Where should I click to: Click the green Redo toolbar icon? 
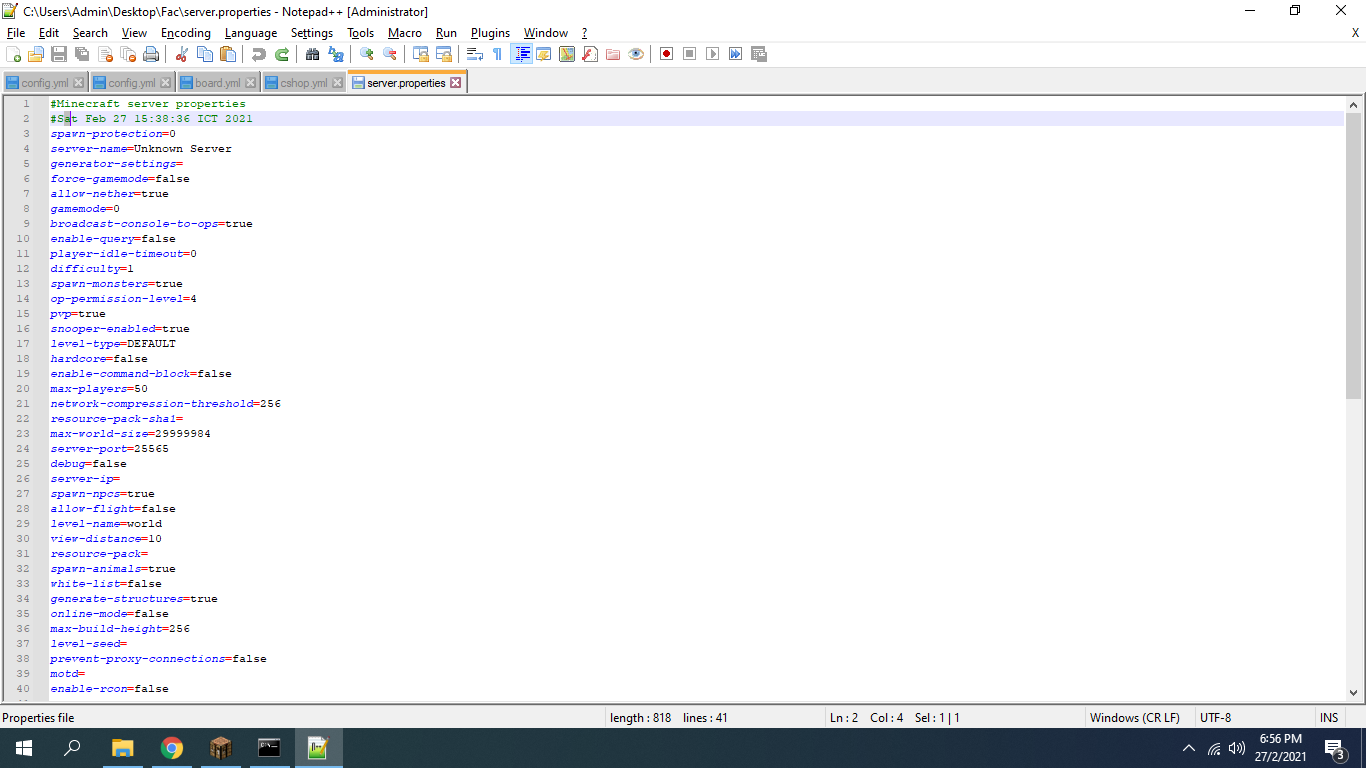(x=282, y=54)
